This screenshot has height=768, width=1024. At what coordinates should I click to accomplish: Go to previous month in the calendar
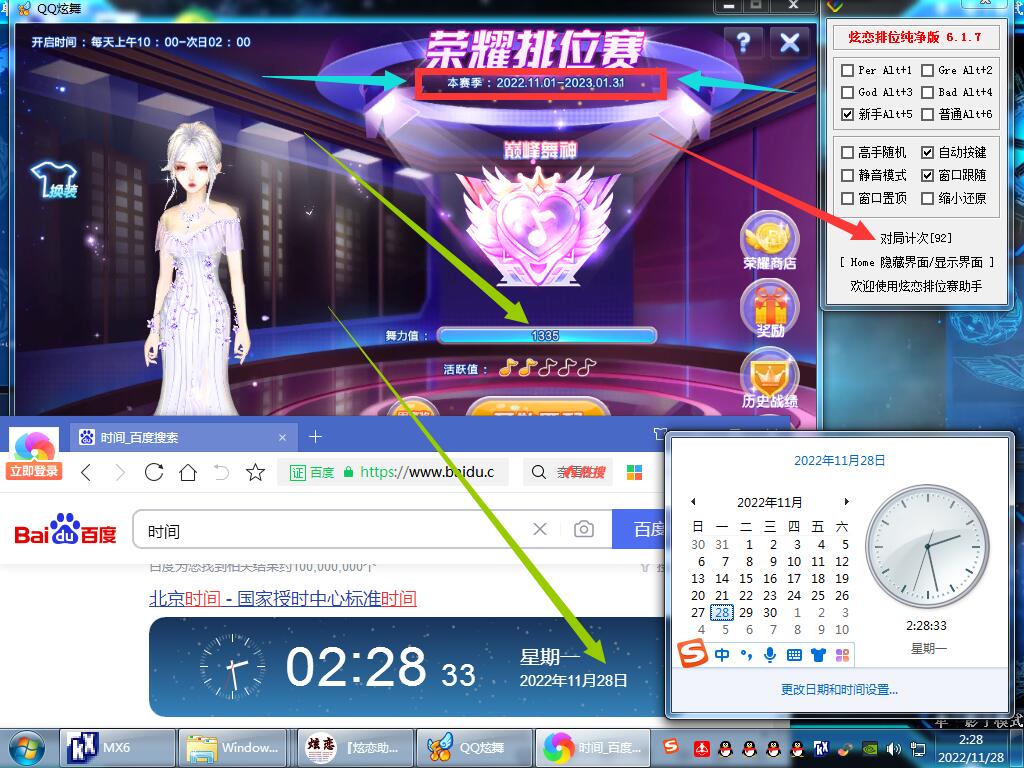[693, 502]
